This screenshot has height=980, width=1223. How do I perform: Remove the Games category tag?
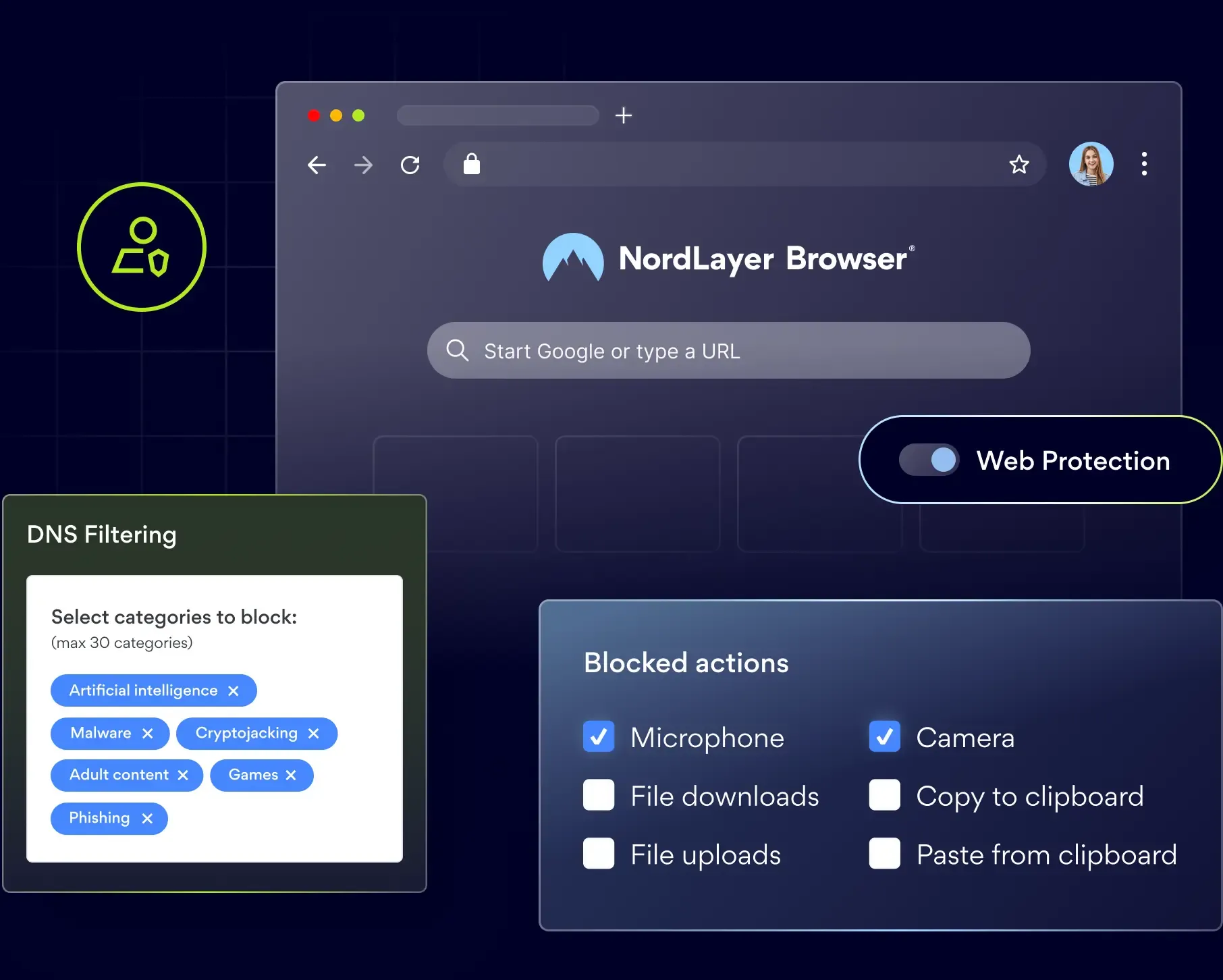pyautogui.click(x=291, y=775)
